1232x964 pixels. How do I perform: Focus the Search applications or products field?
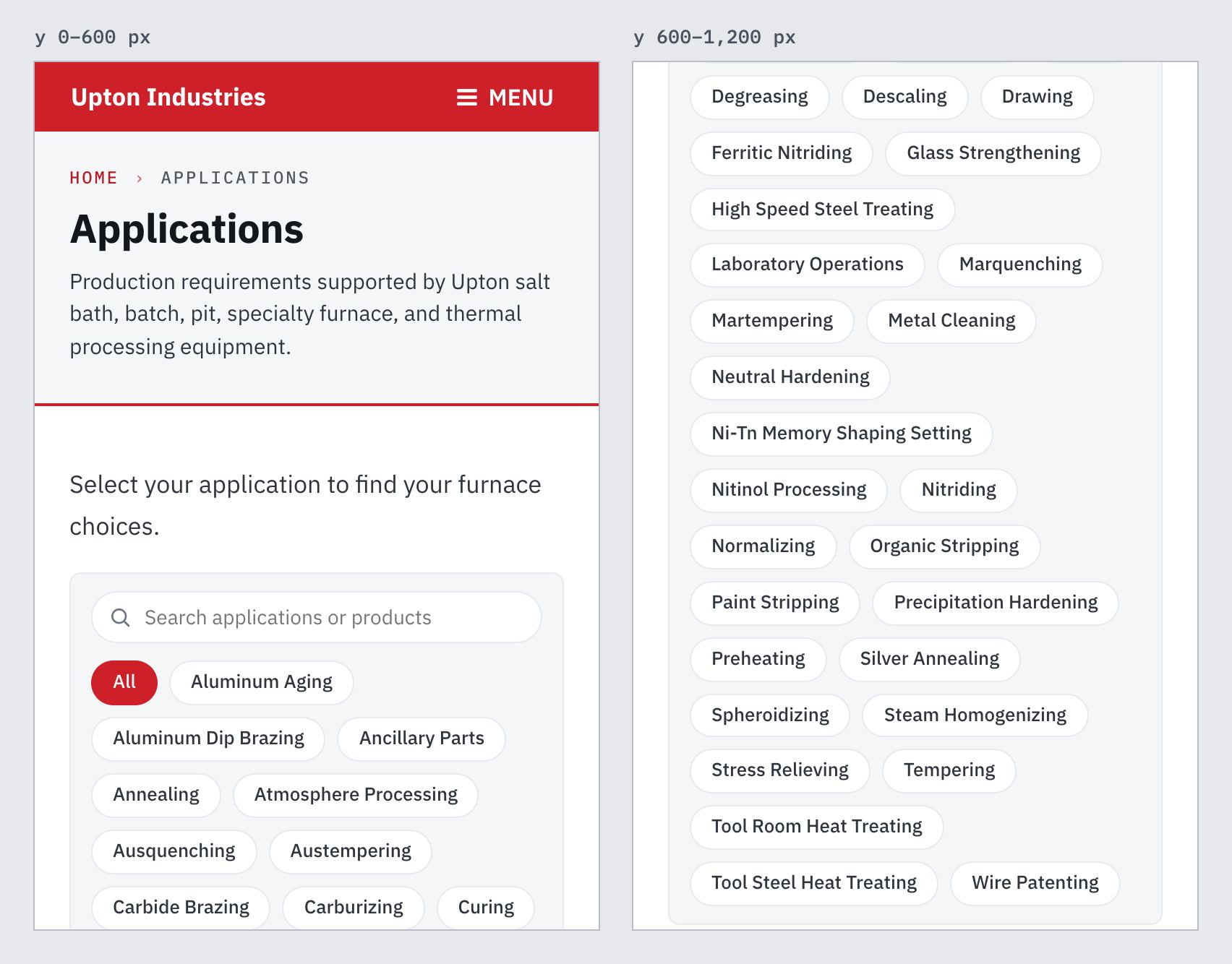click(x=317, y=618)
